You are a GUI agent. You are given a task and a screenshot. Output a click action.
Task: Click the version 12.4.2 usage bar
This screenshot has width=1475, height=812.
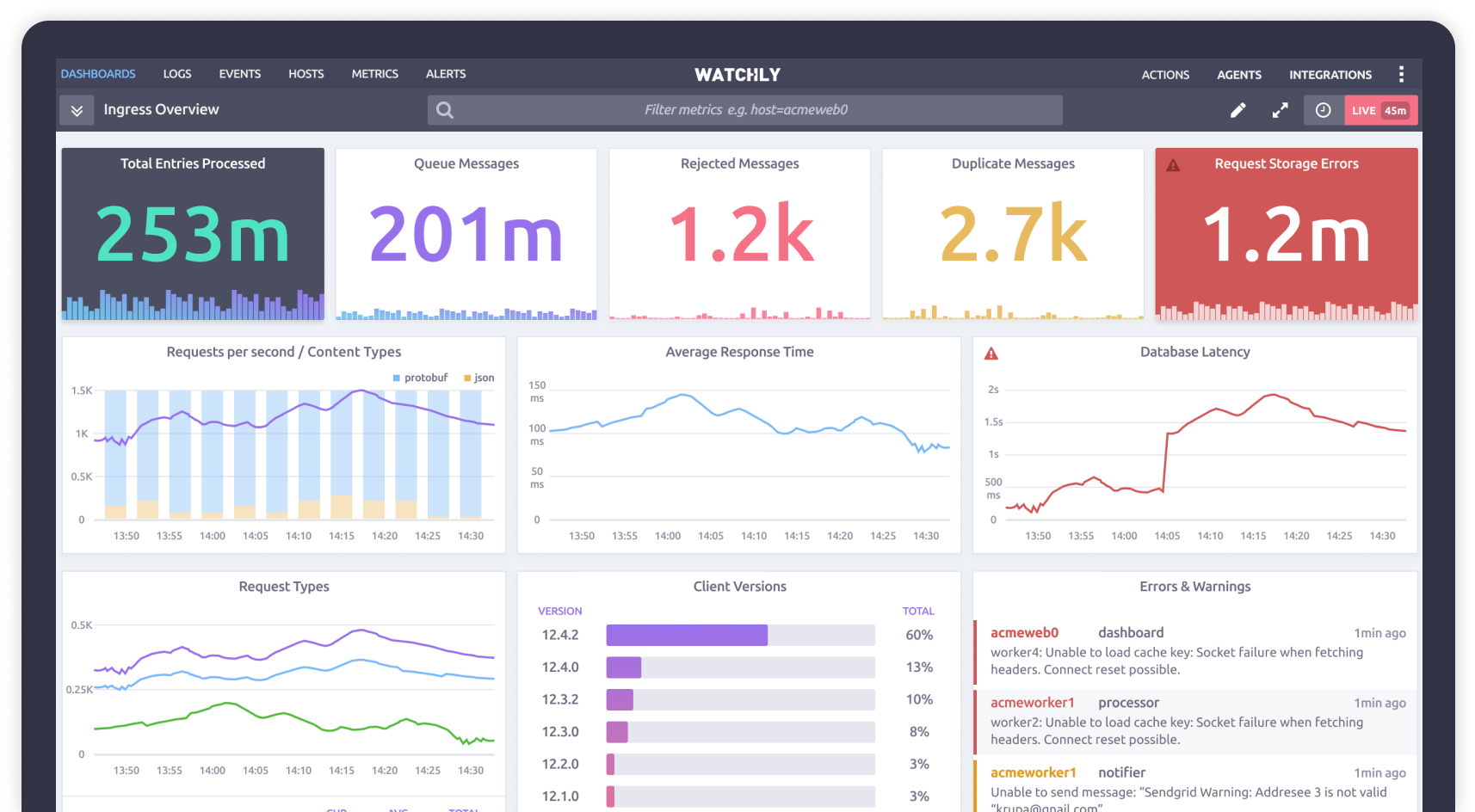(741, 635)
